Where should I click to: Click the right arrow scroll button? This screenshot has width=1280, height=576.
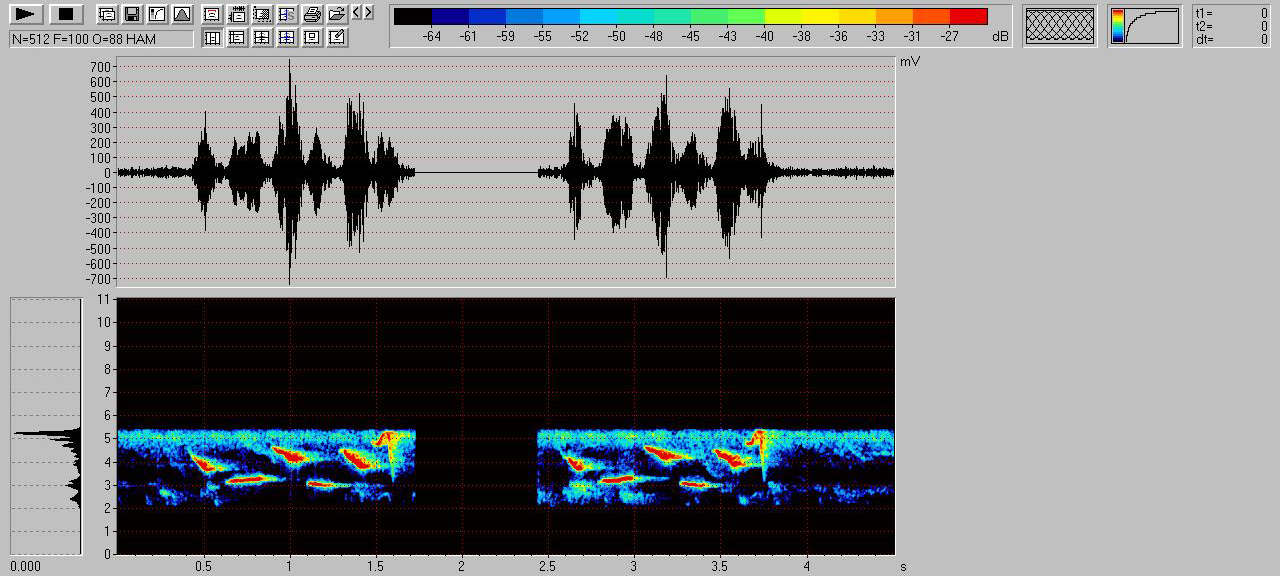pos(368,13)
